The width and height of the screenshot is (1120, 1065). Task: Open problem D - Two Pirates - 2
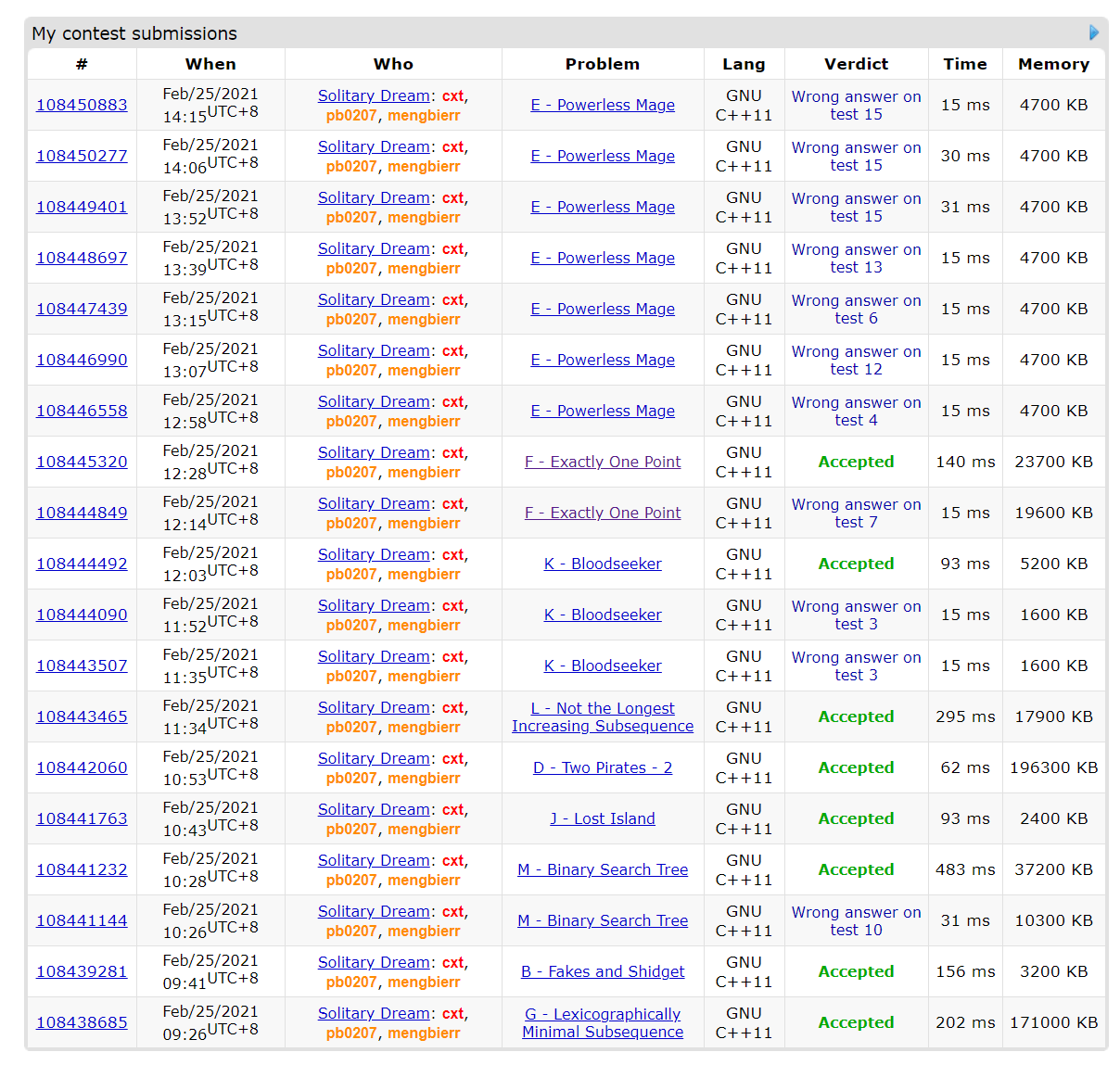pos(603,767)
